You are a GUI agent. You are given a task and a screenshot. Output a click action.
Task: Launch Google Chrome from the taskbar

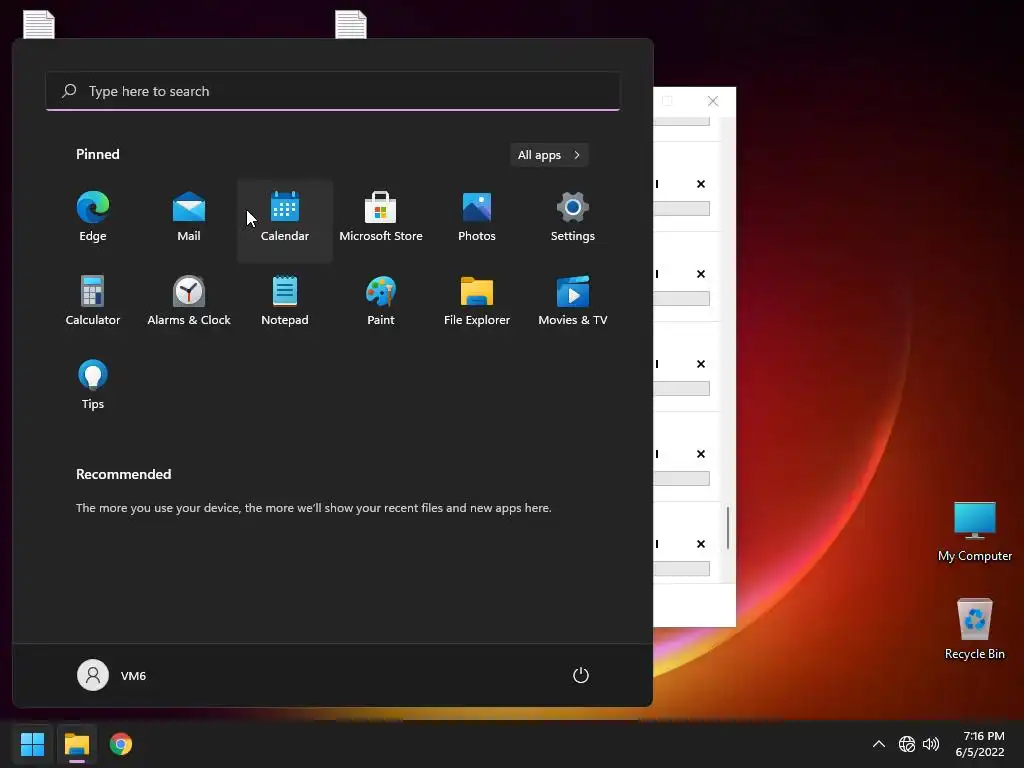(x=121, y=744)
